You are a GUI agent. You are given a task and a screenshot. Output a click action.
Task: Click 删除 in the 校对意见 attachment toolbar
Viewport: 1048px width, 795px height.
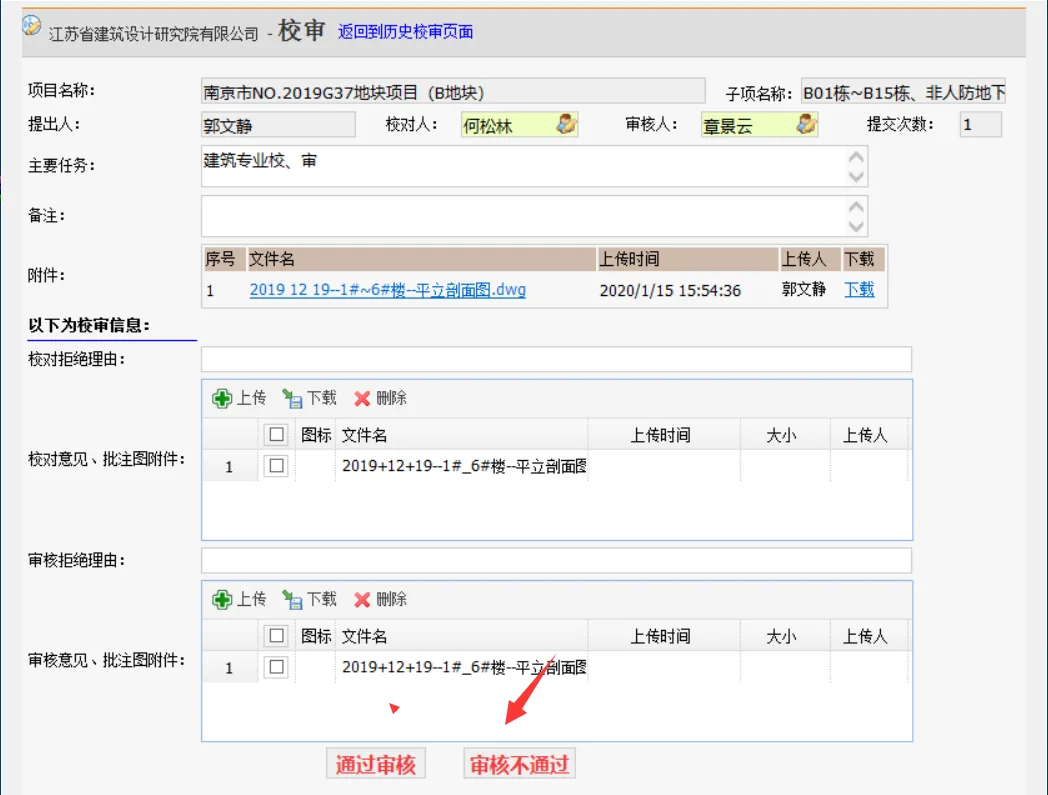380,398
